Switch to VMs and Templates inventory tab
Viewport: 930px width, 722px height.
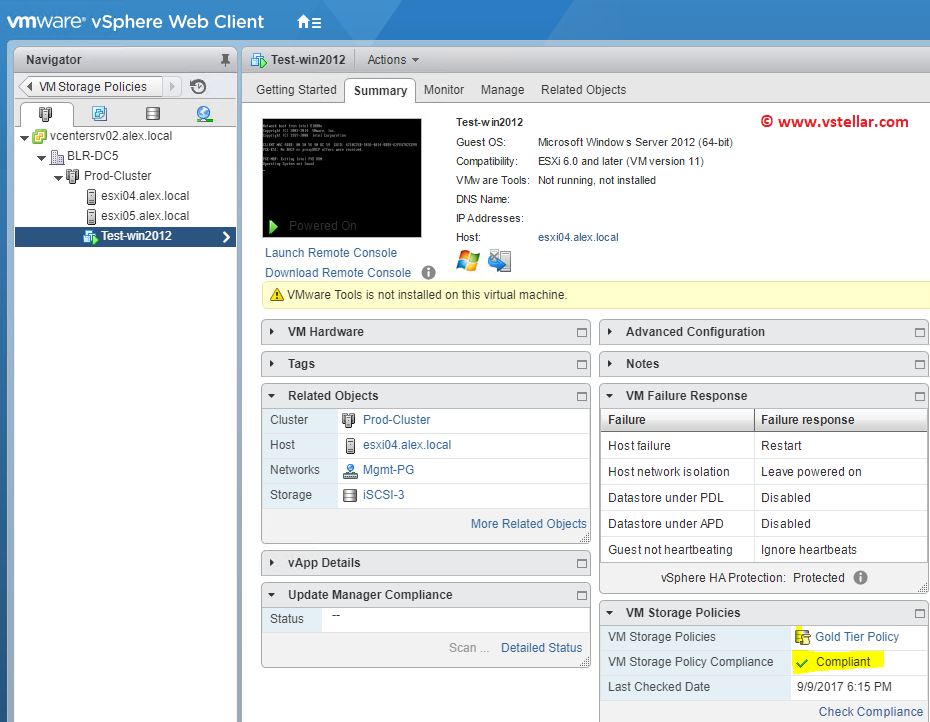pyautogui.click(x=99, y=114)
